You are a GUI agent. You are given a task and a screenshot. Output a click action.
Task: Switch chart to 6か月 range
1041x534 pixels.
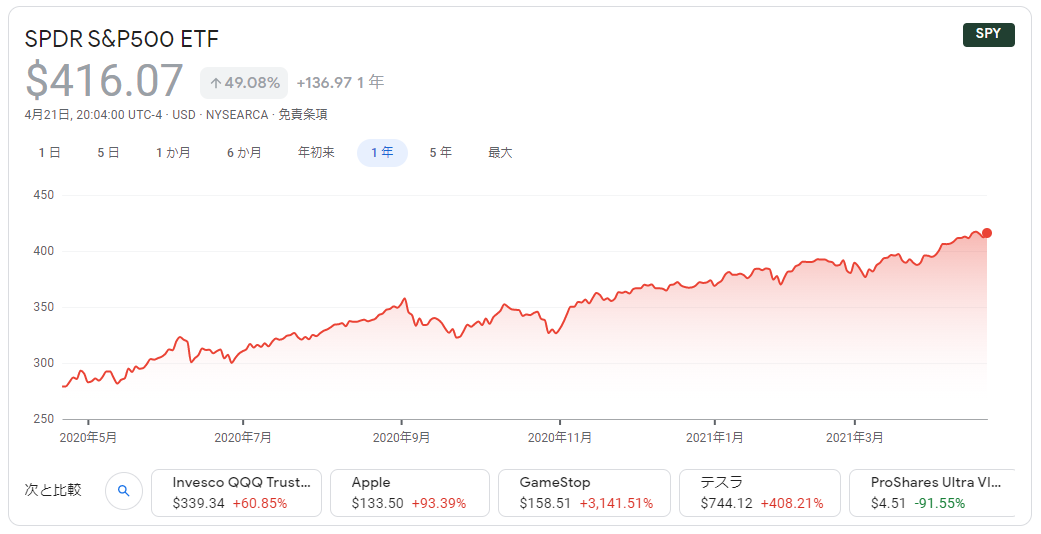[x=244, y=153]
